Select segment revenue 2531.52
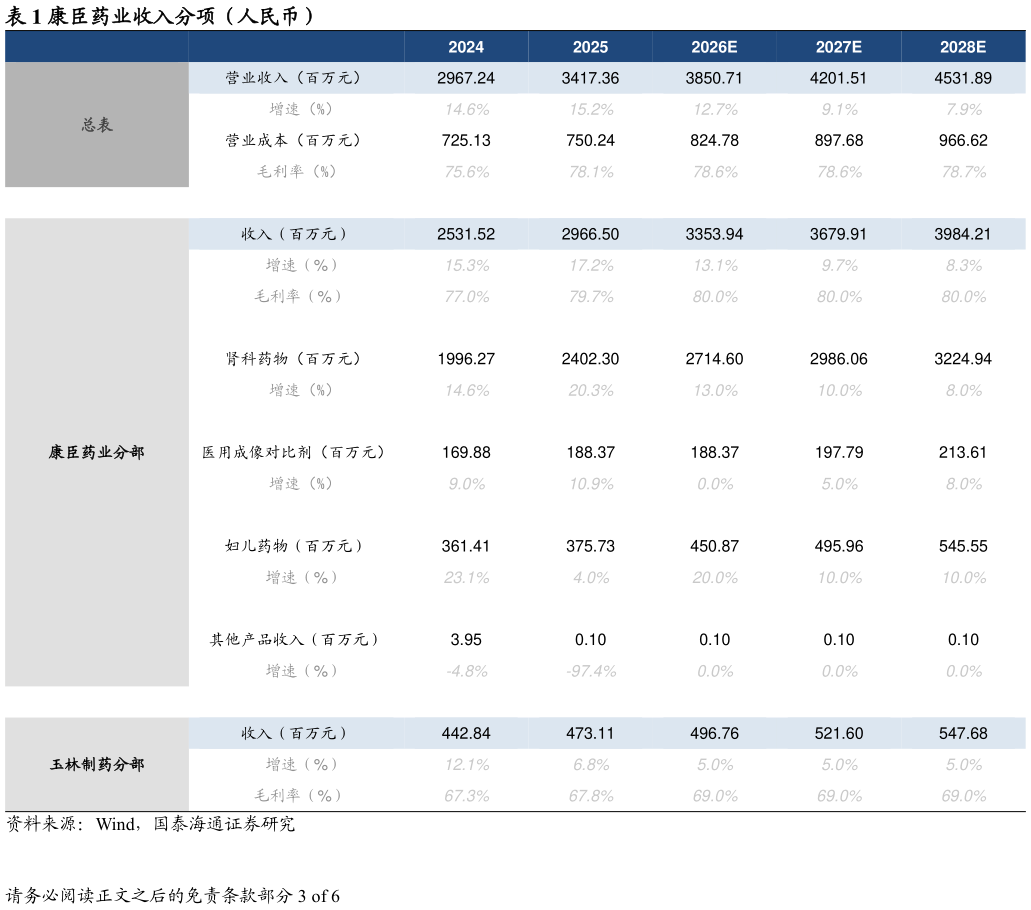The width and height of the screenshot is (1031, 910). point(466,234)
